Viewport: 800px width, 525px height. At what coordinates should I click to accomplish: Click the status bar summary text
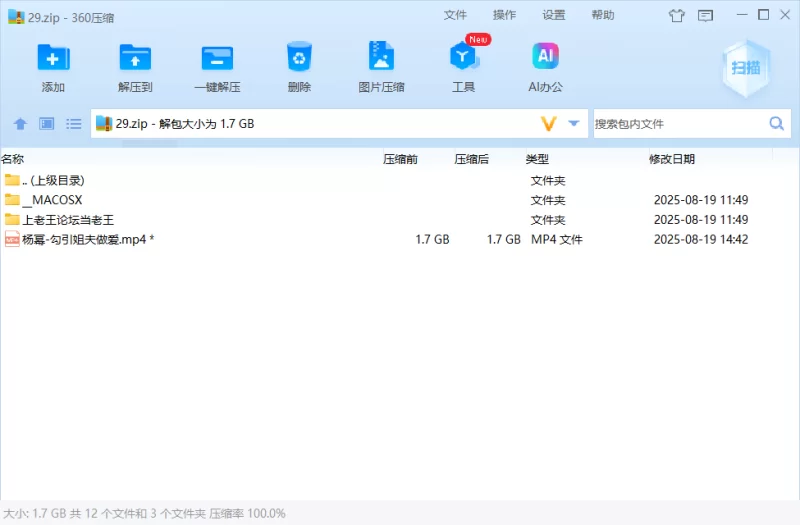click(x=144, y=513)
